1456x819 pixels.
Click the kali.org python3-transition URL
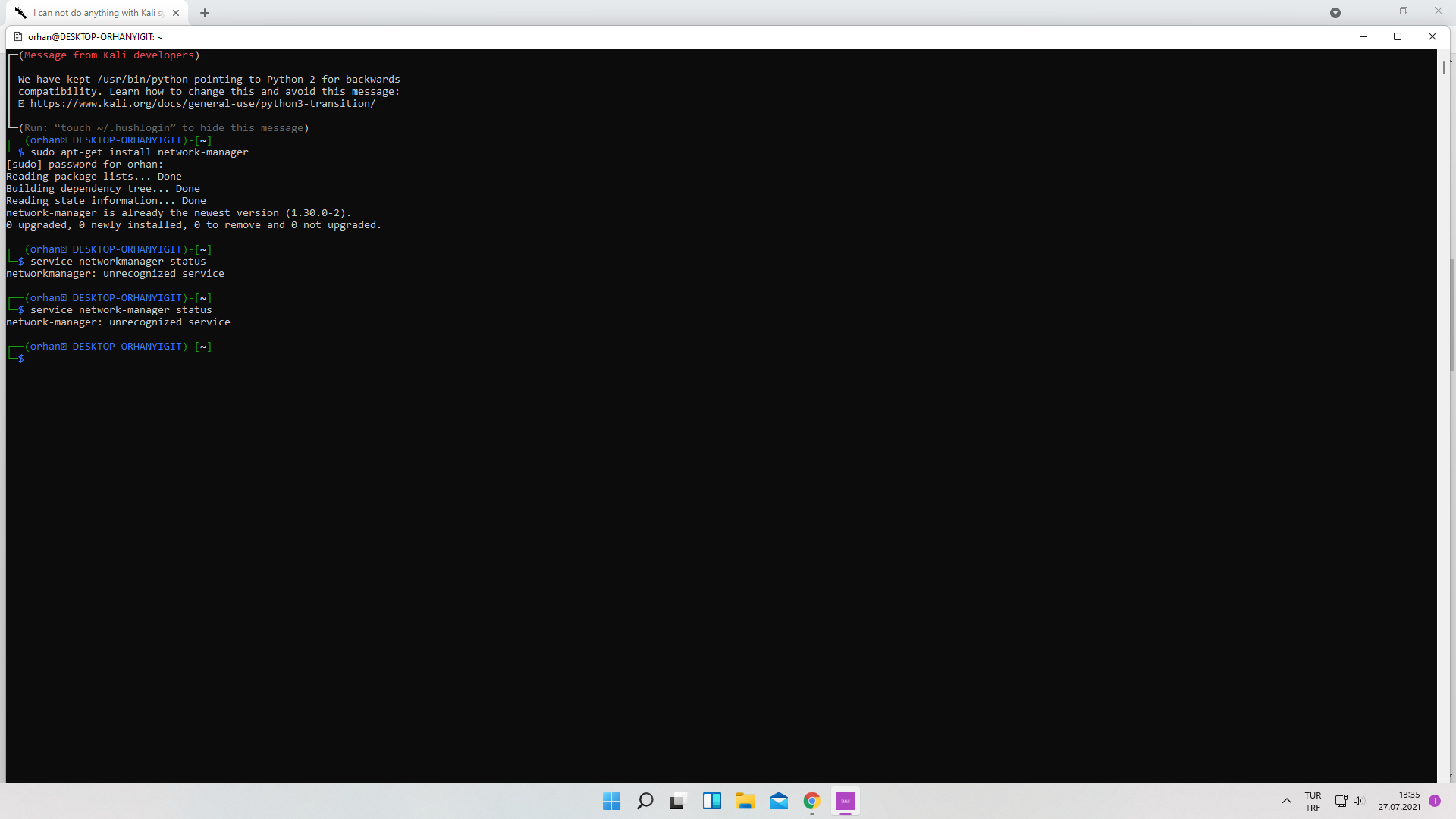pyautogui.click(x=202, y=104)
